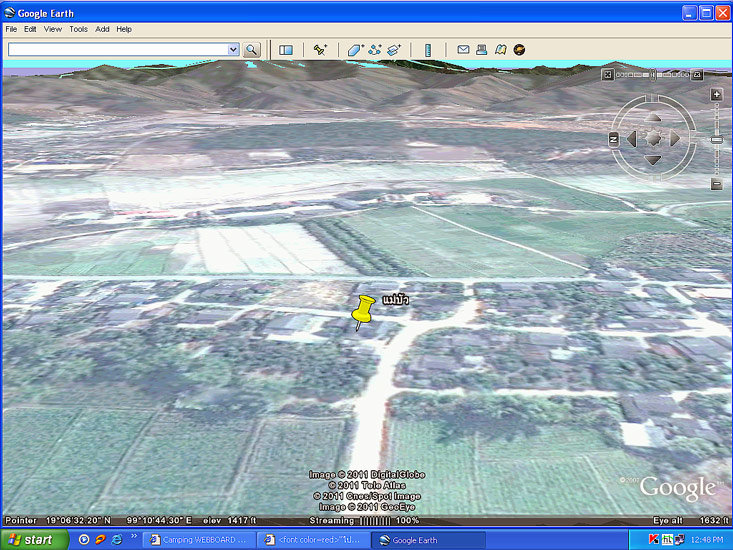Open the View menu
Image resolution: width=733 pixels, height=550 pixels.
(53, 29)
